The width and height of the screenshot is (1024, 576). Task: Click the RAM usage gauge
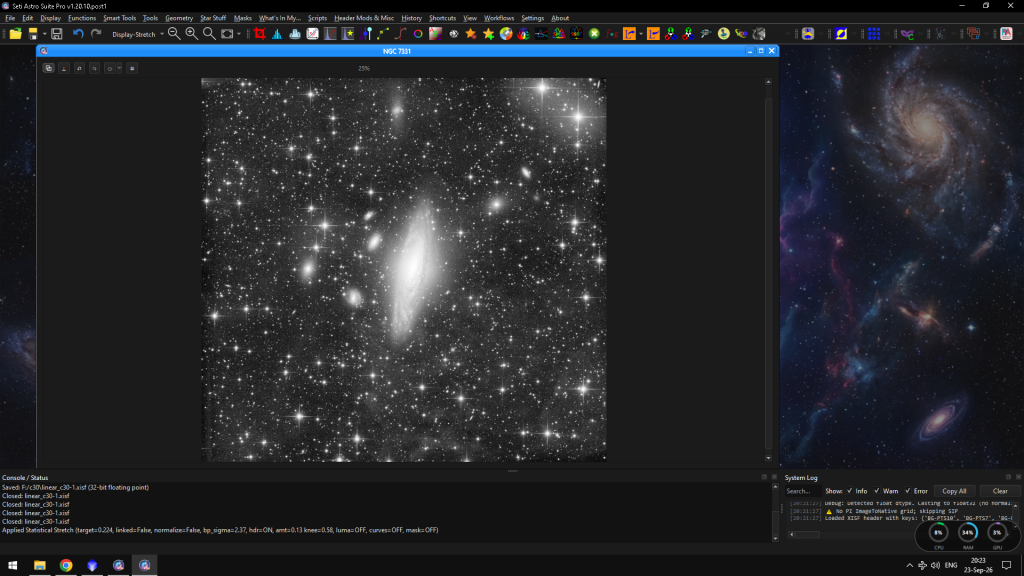pyautogui.click(x=968, y=533)
